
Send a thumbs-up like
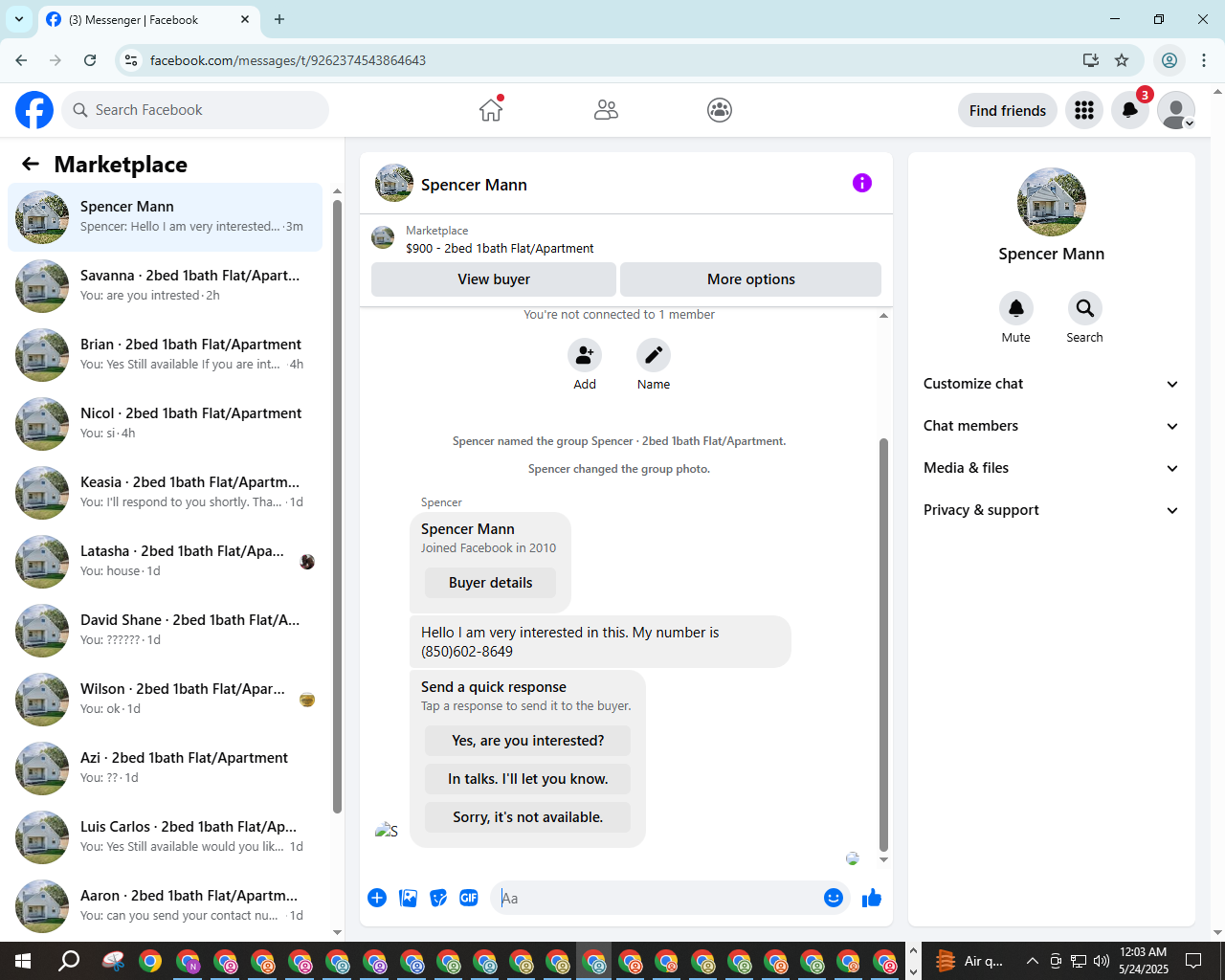(x=872, y=898)
